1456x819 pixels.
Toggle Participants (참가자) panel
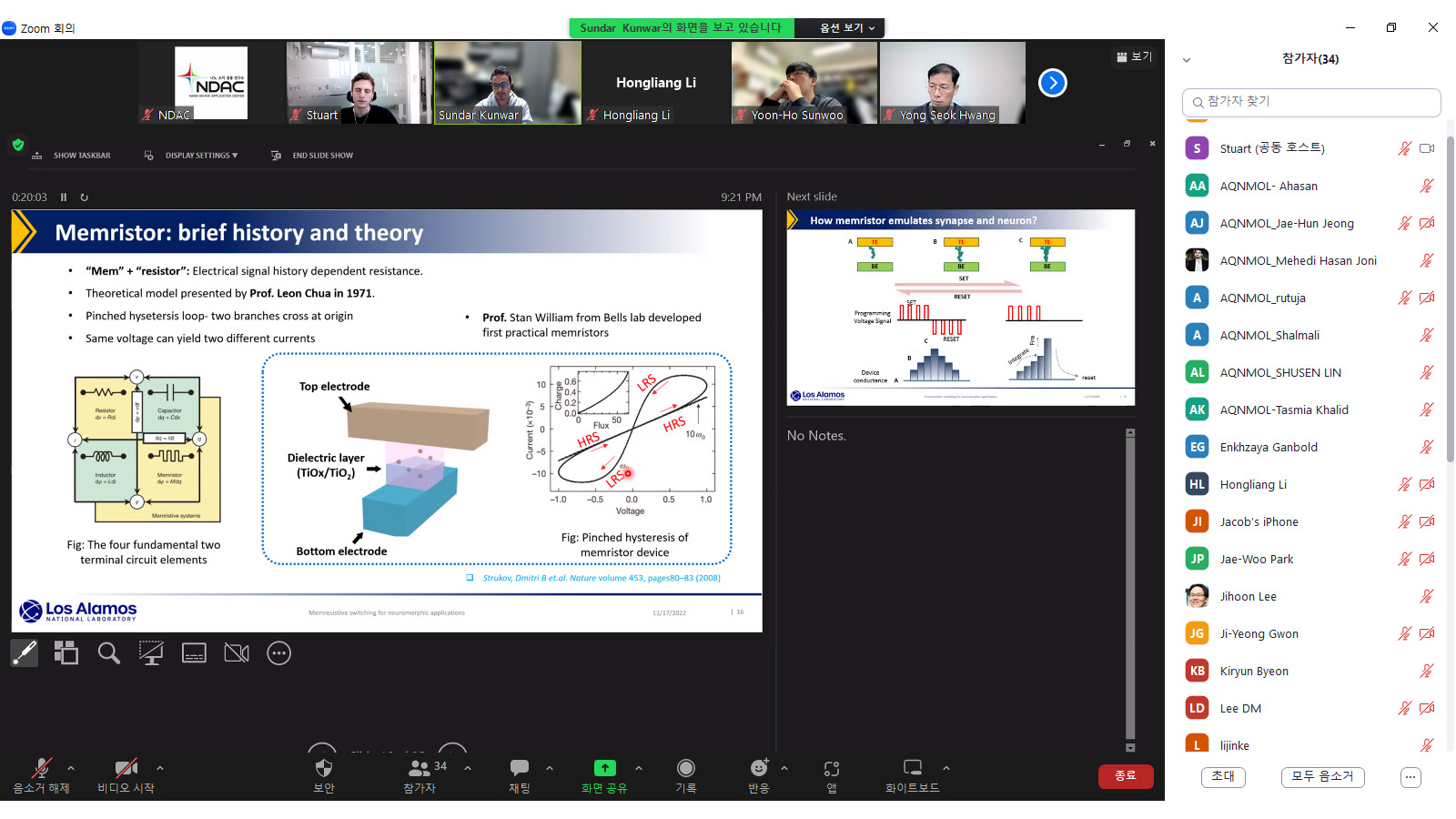click(420, 775)
